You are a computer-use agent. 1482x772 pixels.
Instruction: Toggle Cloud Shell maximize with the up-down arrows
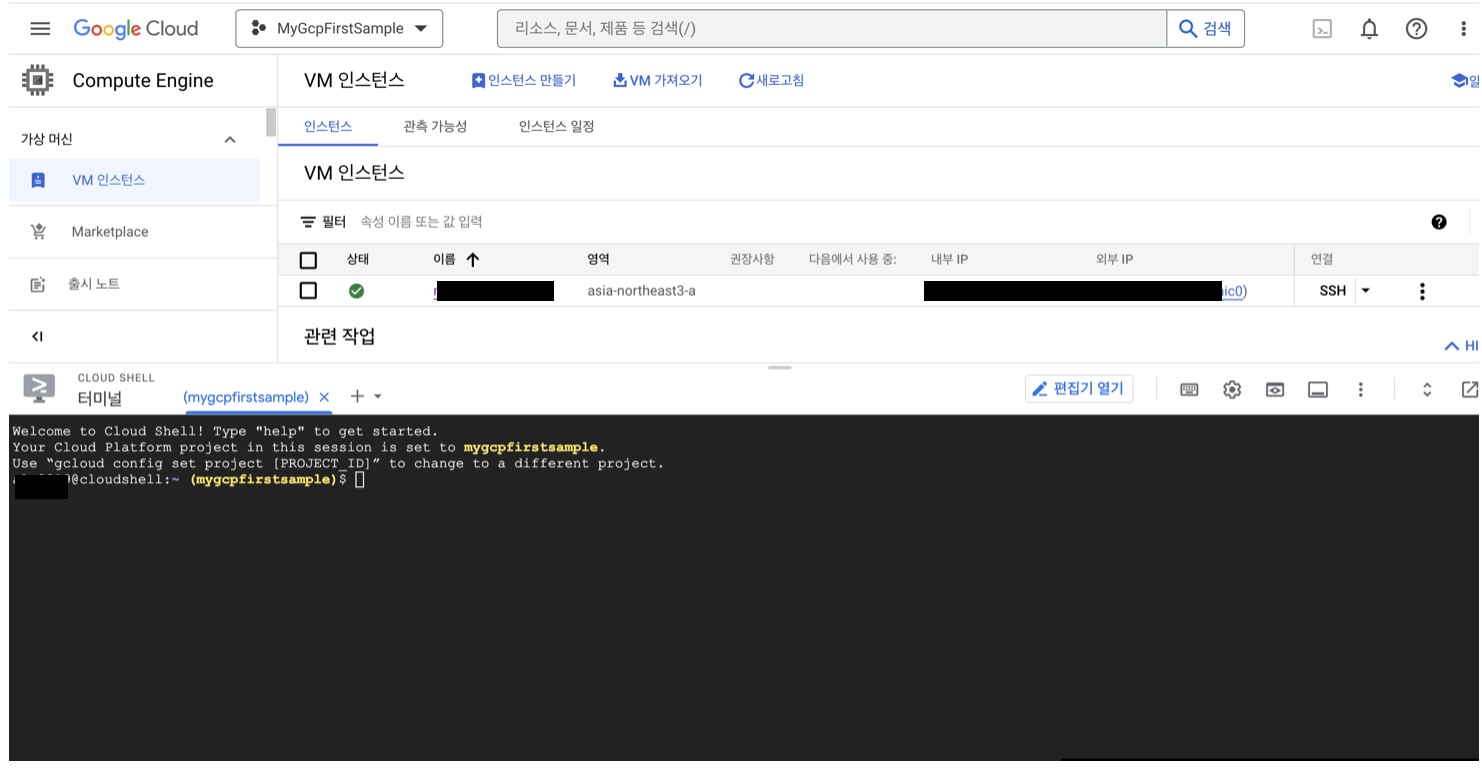[x=1427, y=390]
